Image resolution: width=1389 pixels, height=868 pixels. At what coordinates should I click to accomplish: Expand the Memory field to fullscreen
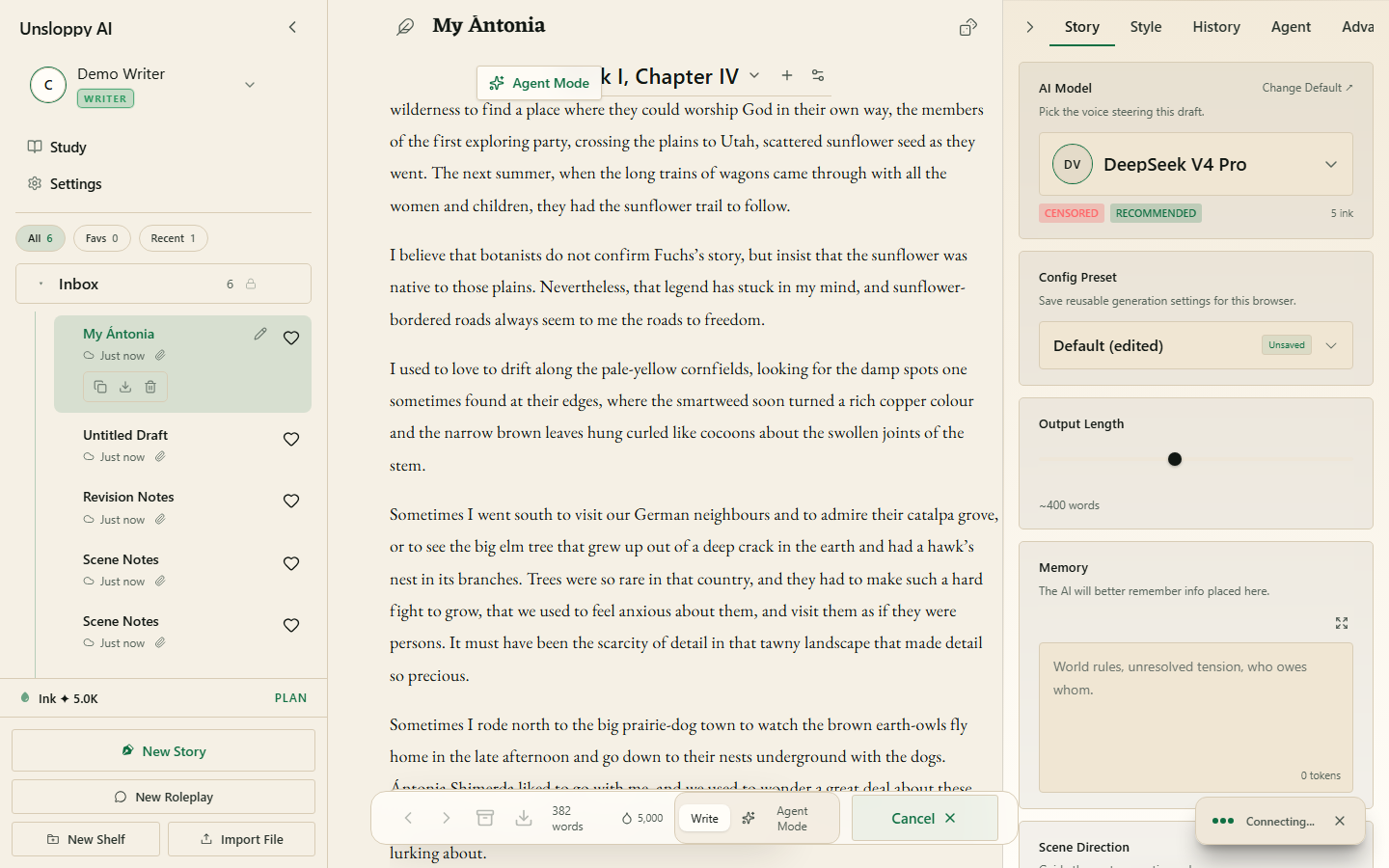tap(1342, 623)
